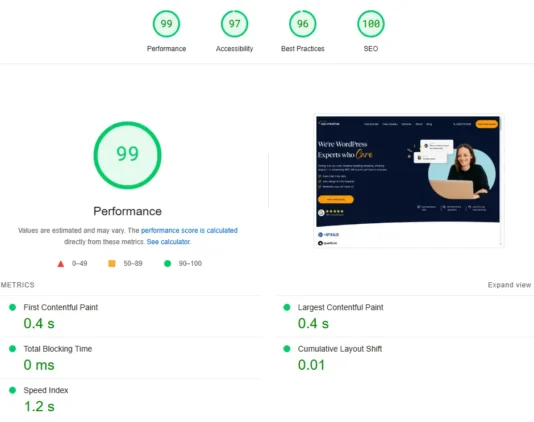Click the First Contentful Paint value 0.4 s

click(39, 324)
